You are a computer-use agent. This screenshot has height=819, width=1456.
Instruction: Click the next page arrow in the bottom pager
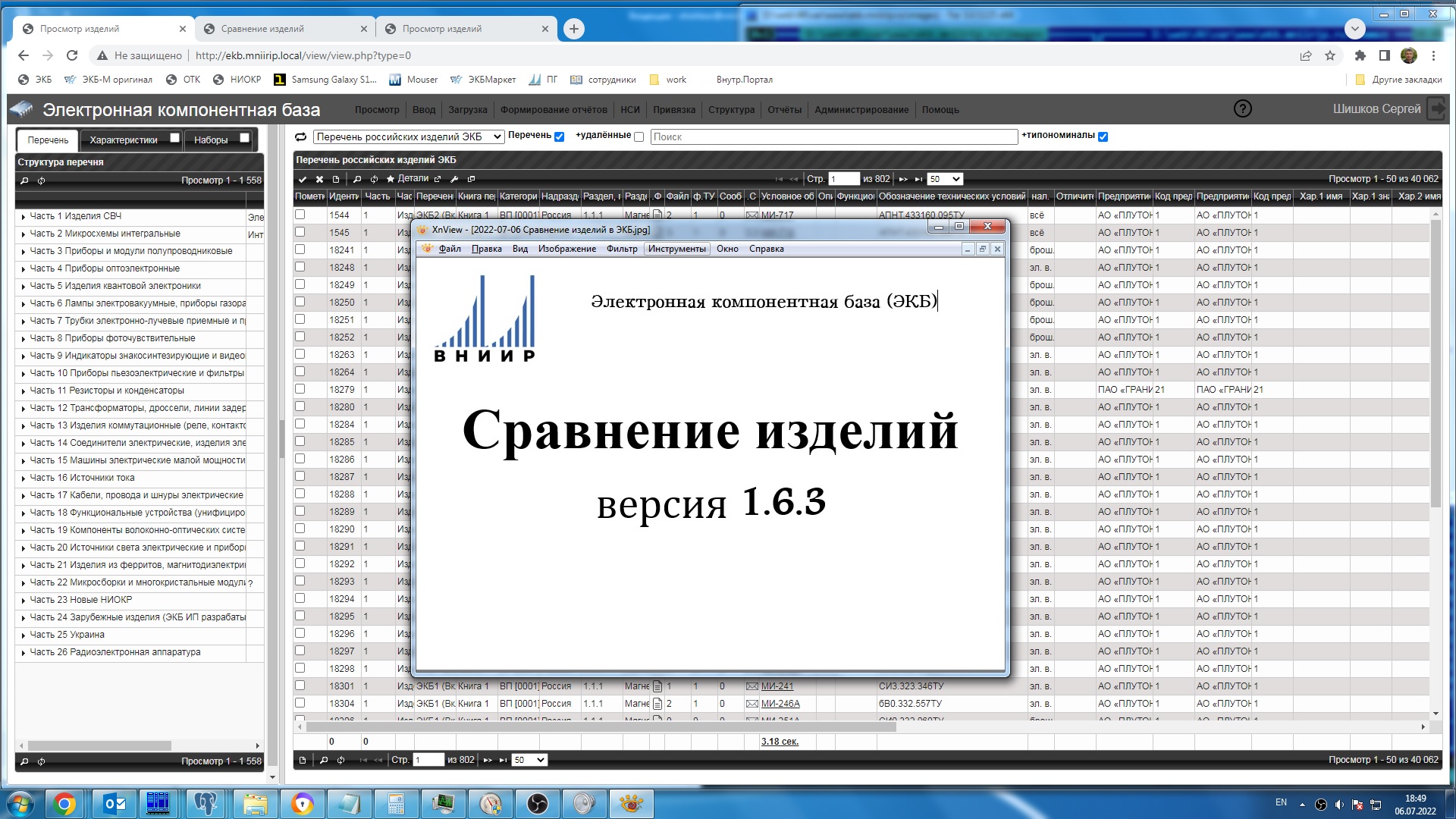point(488,760)
